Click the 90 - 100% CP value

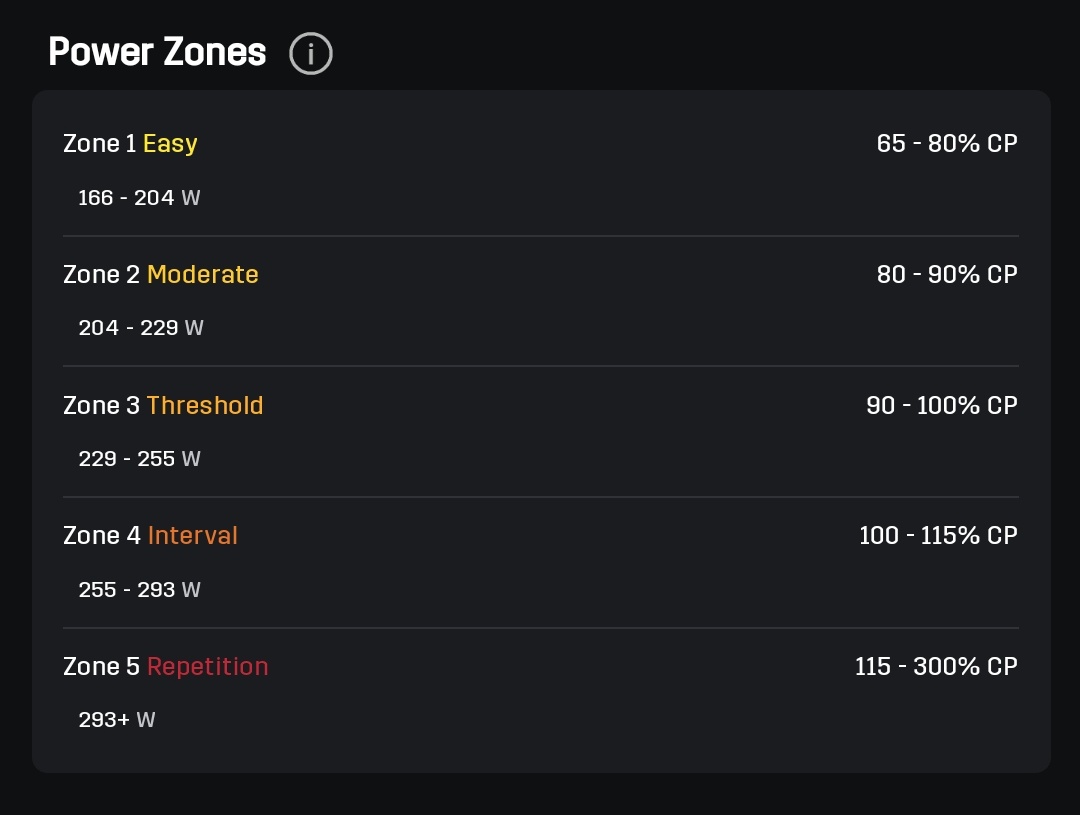click(x=941, y=406)
